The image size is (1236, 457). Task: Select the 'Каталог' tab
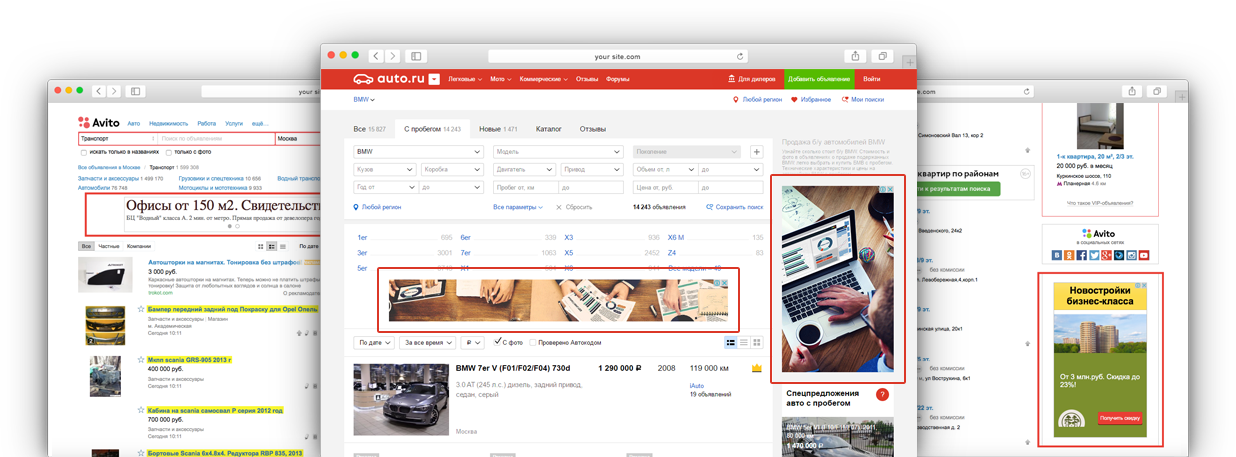[549, 129]
